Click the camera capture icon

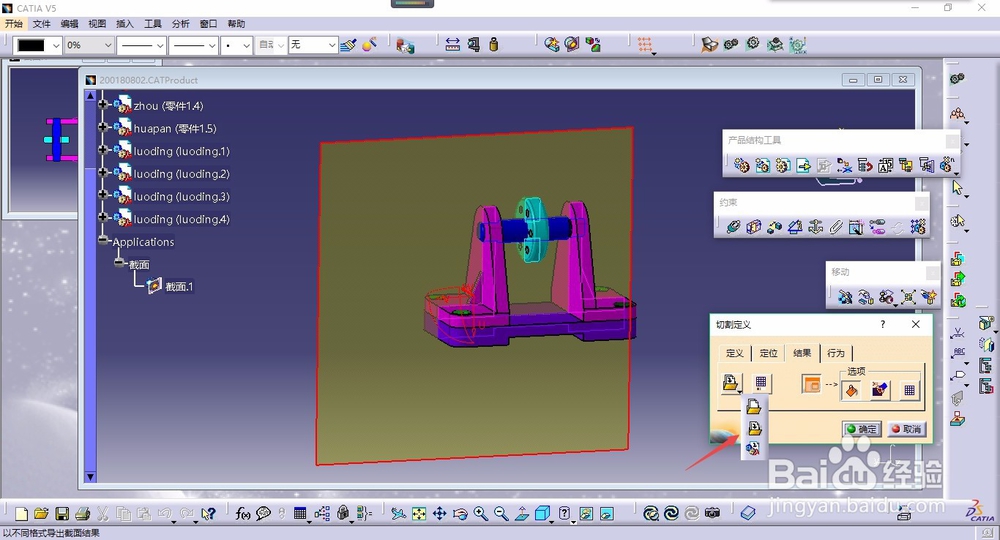pyautogui.click(x=712, y=513)
